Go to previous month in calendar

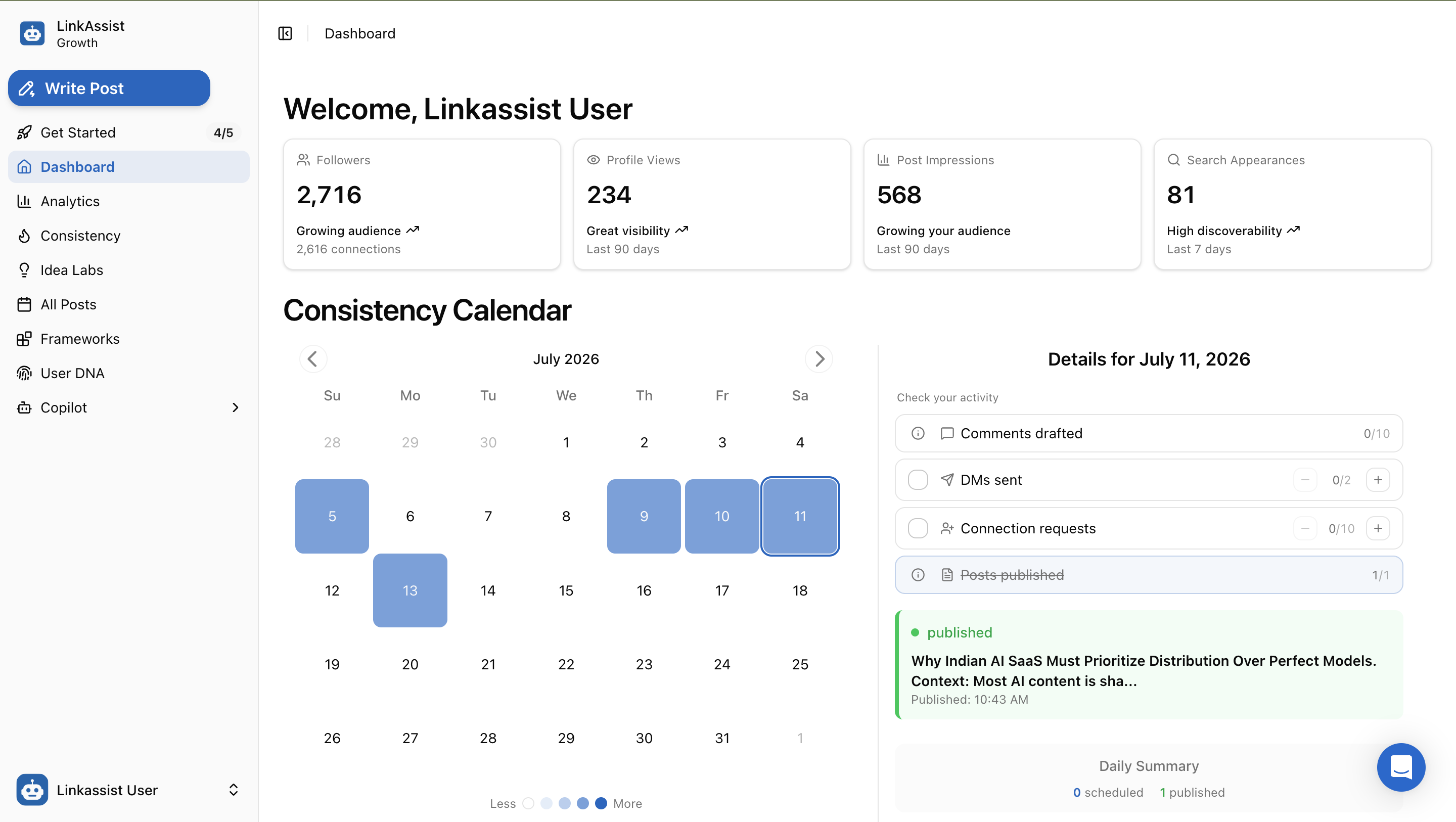313,358
